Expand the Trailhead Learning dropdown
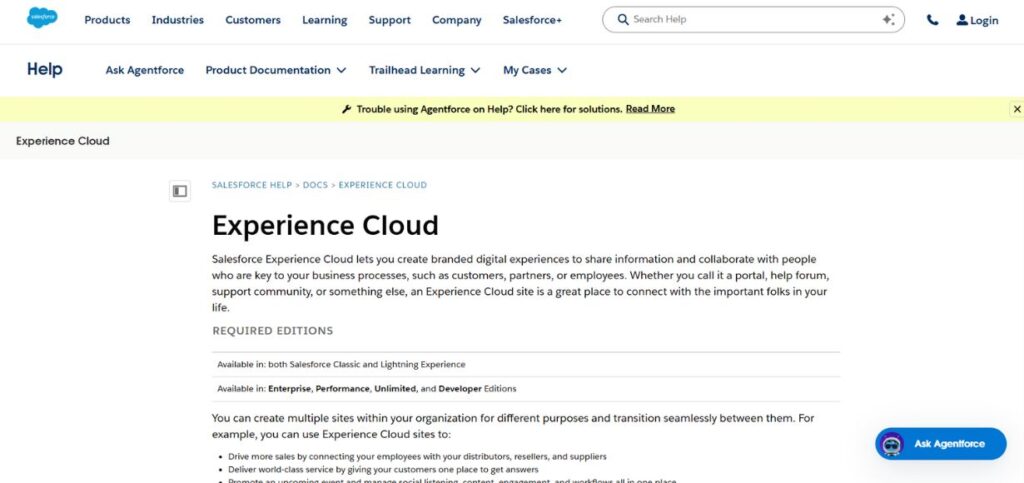The image size is (1024, 483). coord(424,70)
